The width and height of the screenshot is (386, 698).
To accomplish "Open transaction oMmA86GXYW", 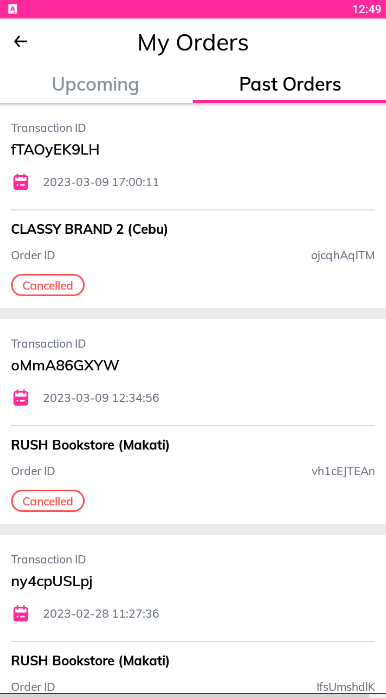I will 65,366.
